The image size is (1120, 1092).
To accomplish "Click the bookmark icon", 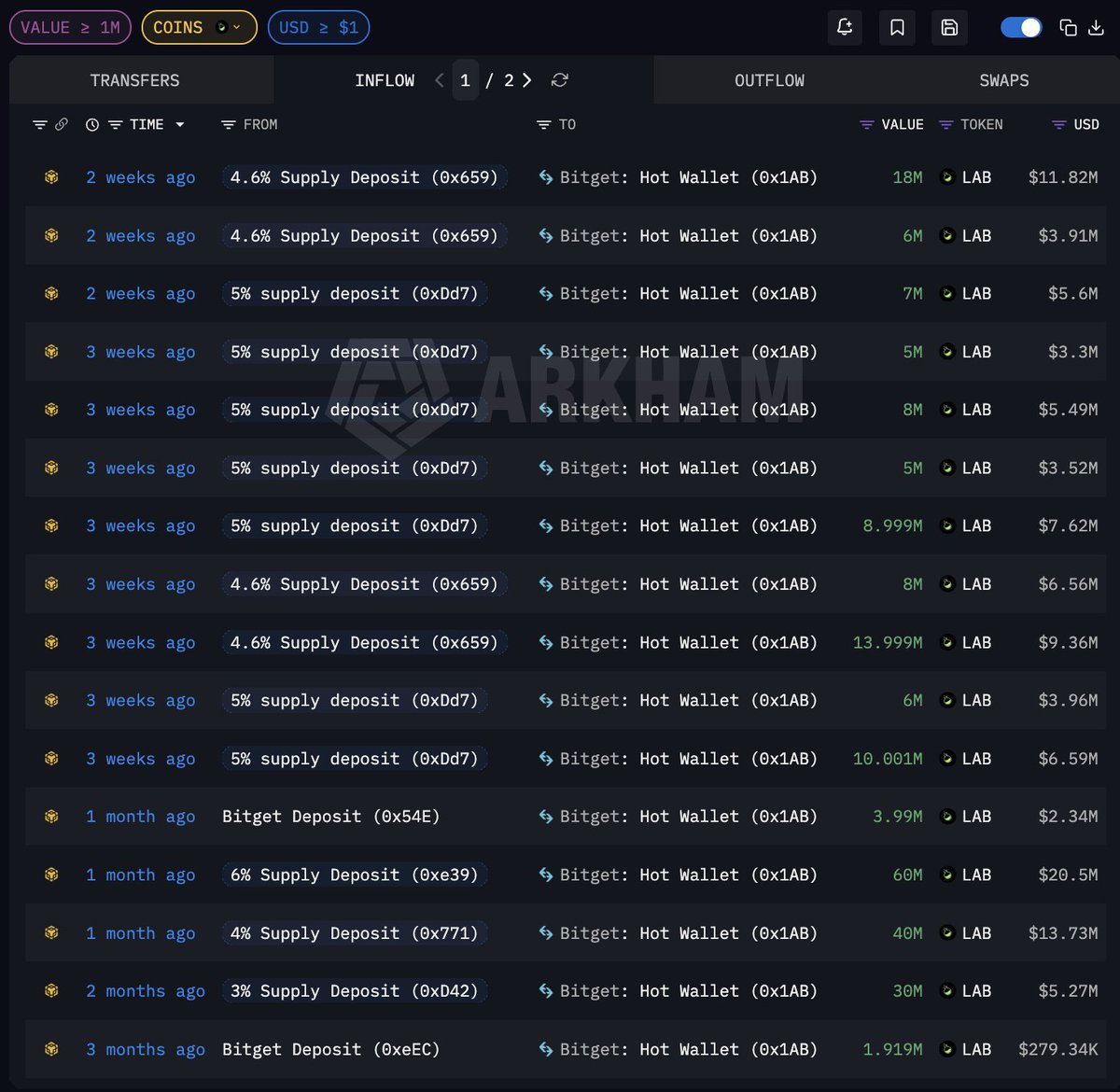I will [x=897, y=27].
